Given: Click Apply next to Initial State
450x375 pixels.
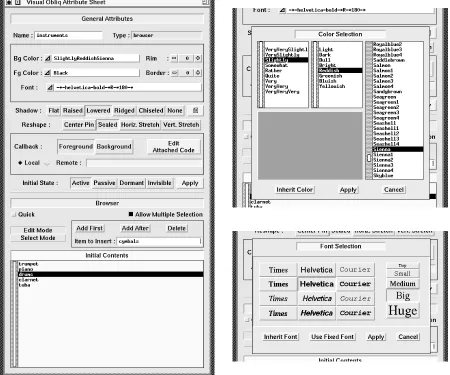Looking at the screenshot, I should (190, 183).
